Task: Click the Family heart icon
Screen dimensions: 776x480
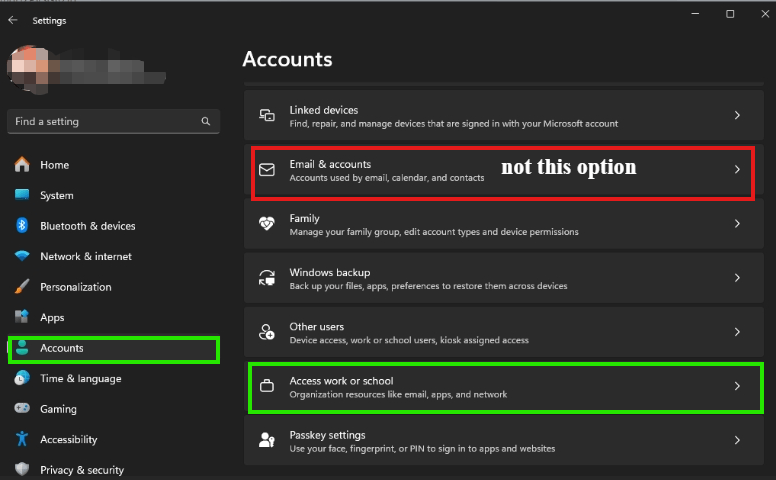Action: tap(267, 224)
